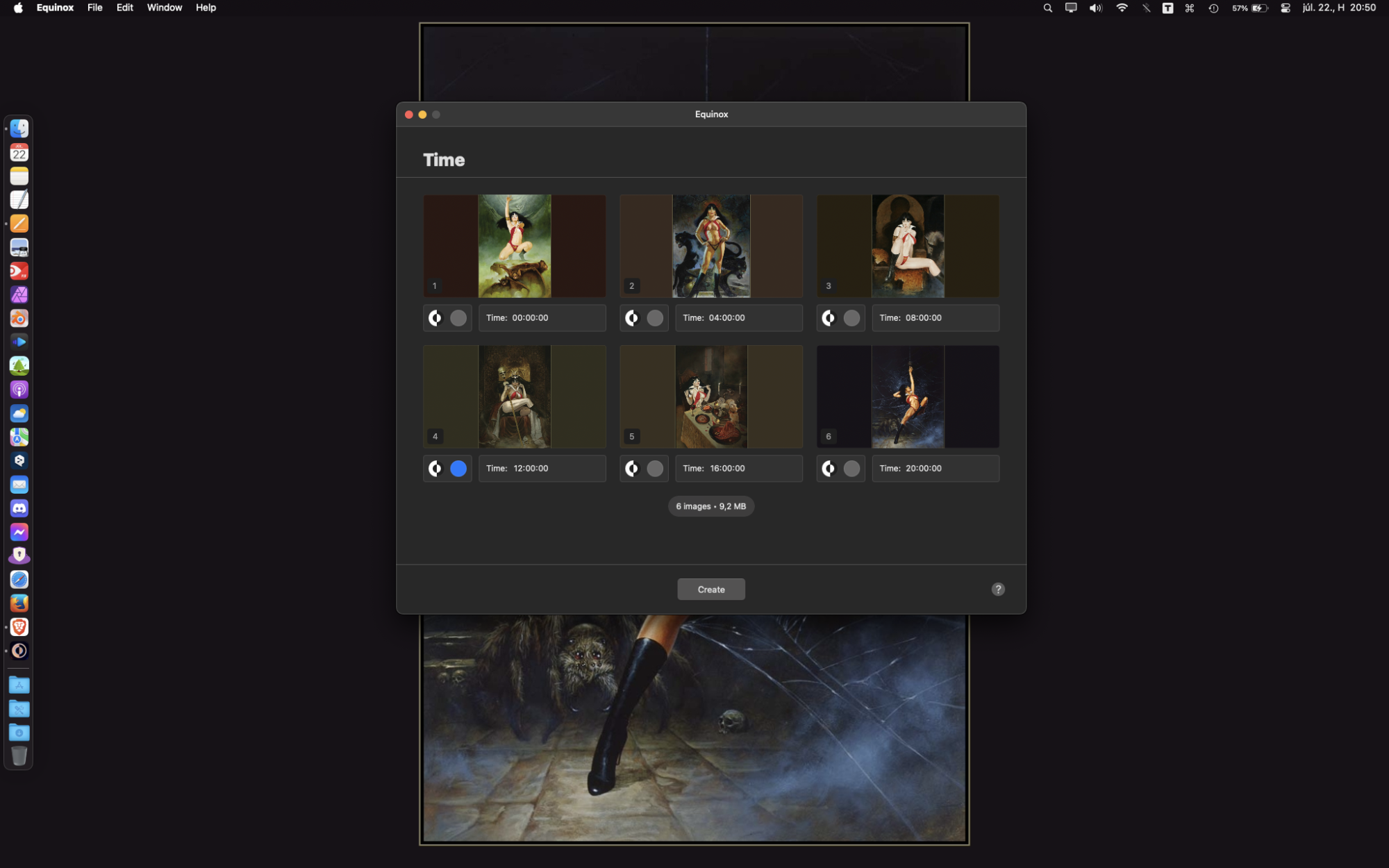Disable the blue primary toggle for image 4
1389x868 pixels.
coord(458,469)
